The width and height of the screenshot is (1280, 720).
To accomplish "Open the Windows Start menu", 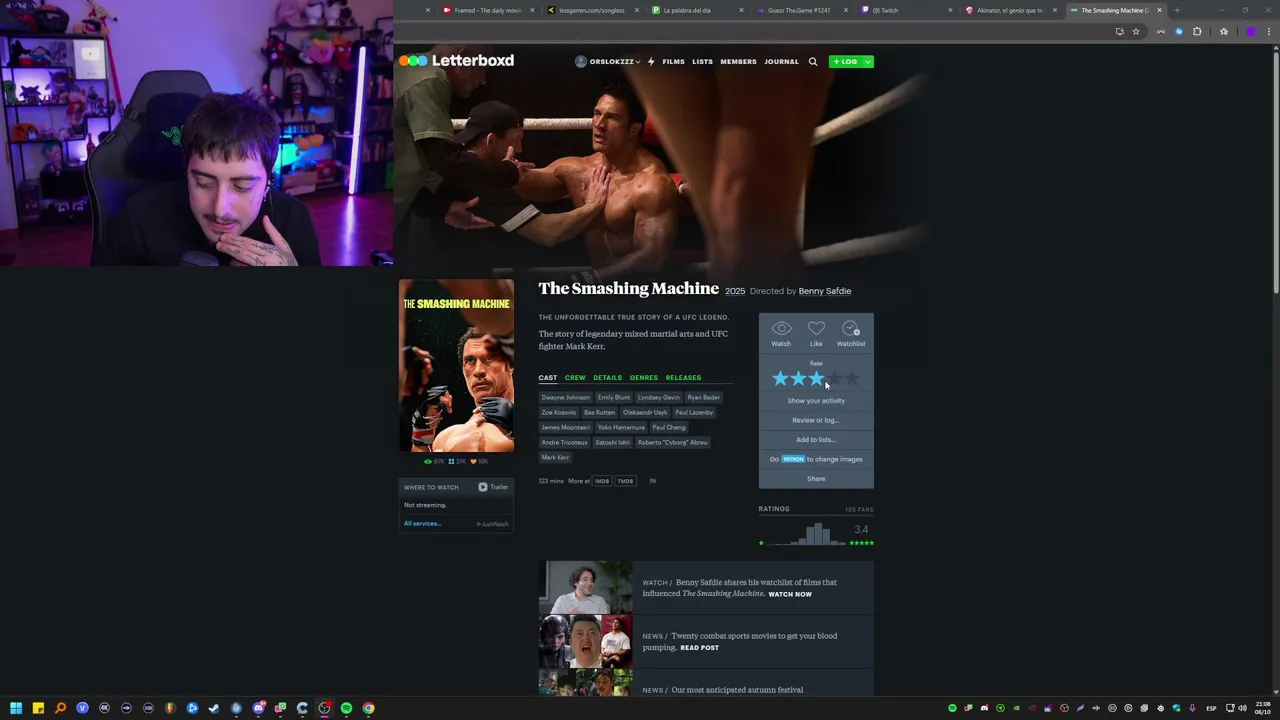I will [16, 708].
